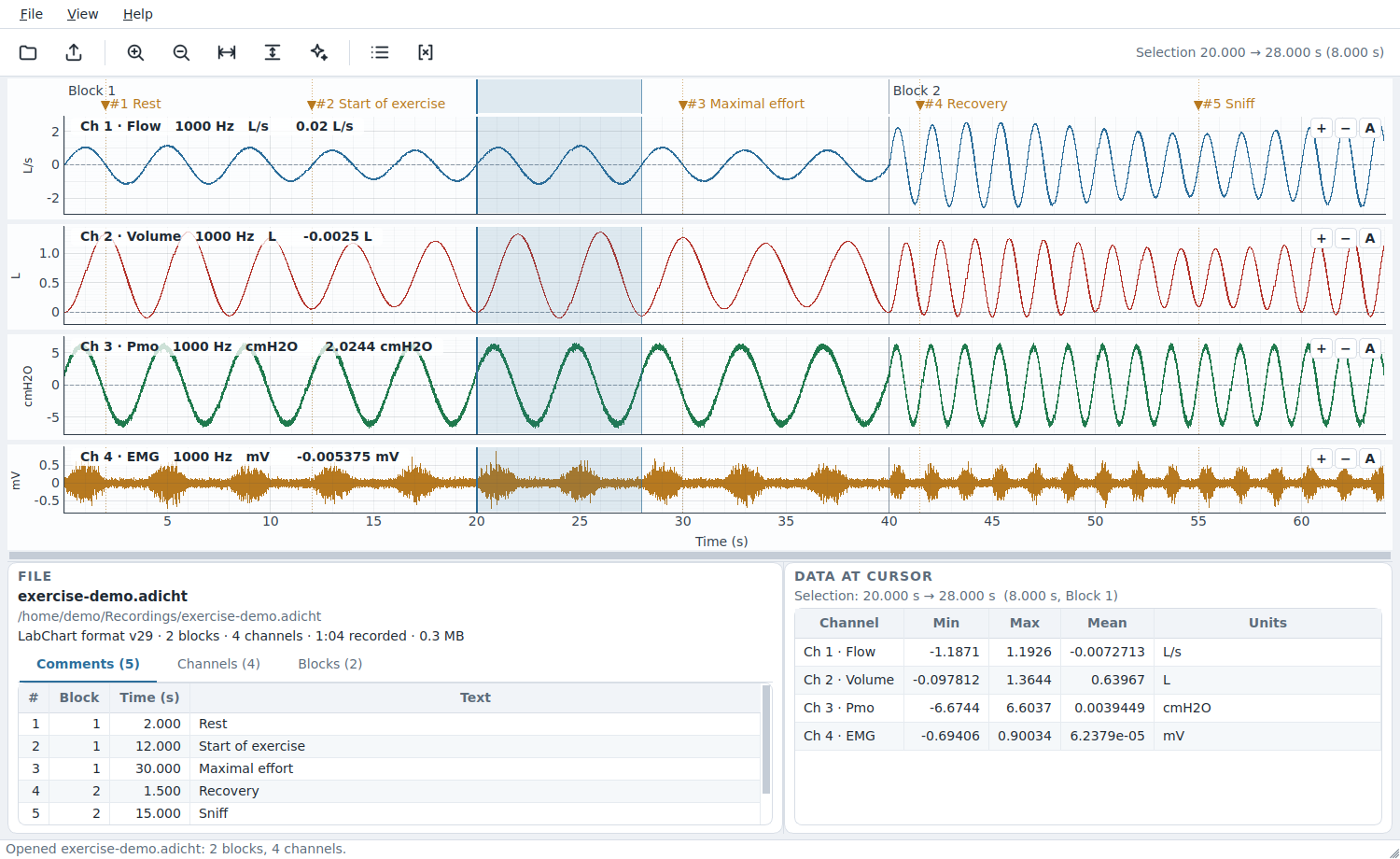Switch to the Blocks (2) tab

[330, 664]
